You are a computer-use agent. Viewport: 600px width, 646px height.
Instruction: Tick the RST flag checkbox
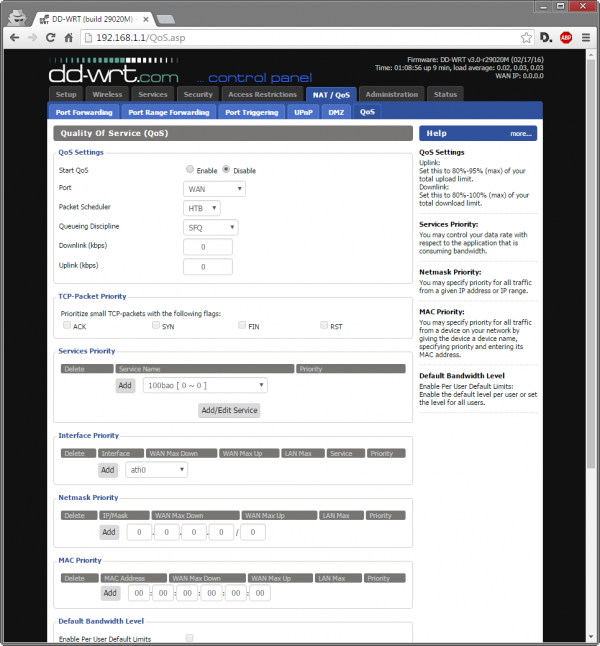(x=324, y=325)
